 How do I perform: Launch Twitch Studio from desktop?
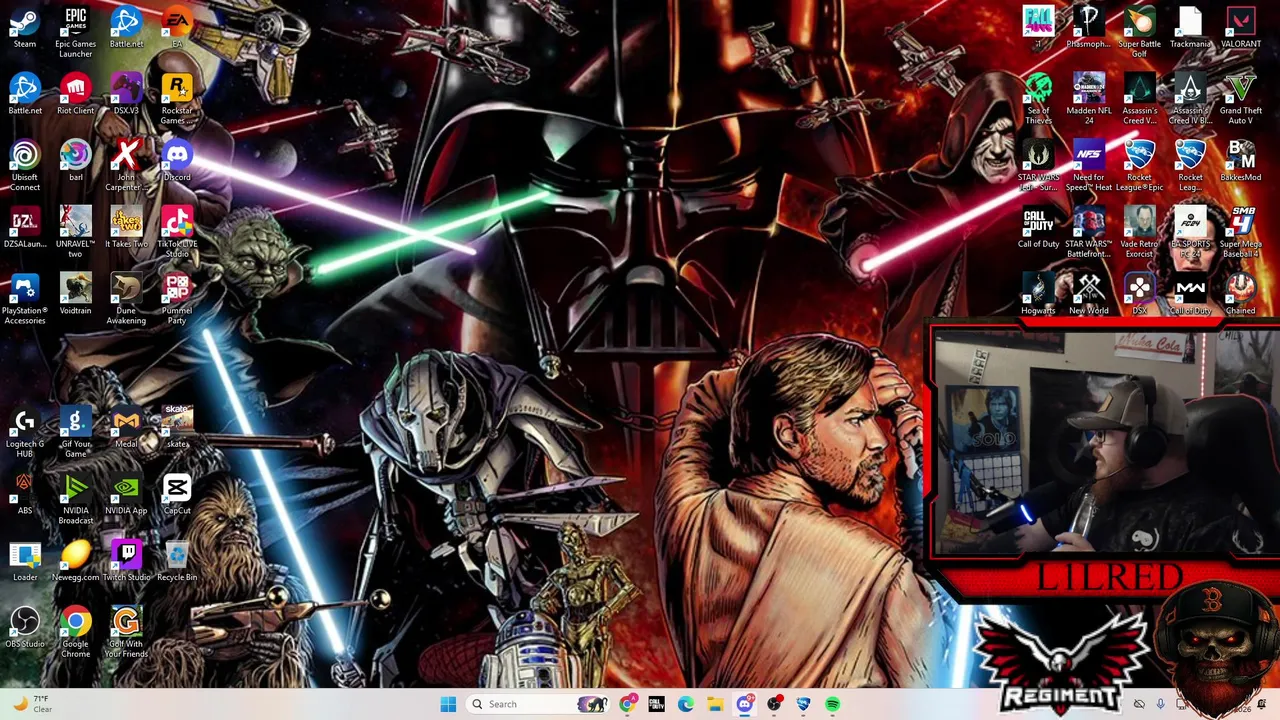tap(126, 562)
